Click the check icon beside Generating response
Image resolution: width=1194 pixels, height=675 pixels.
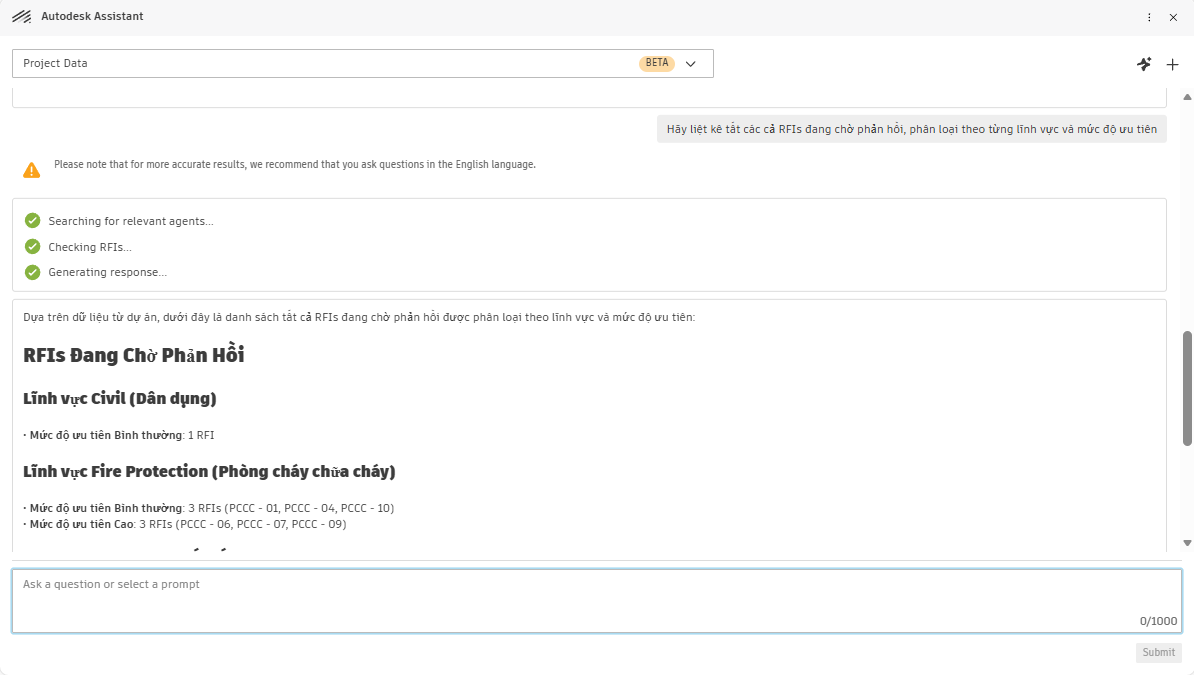click(x=32, y=272)
